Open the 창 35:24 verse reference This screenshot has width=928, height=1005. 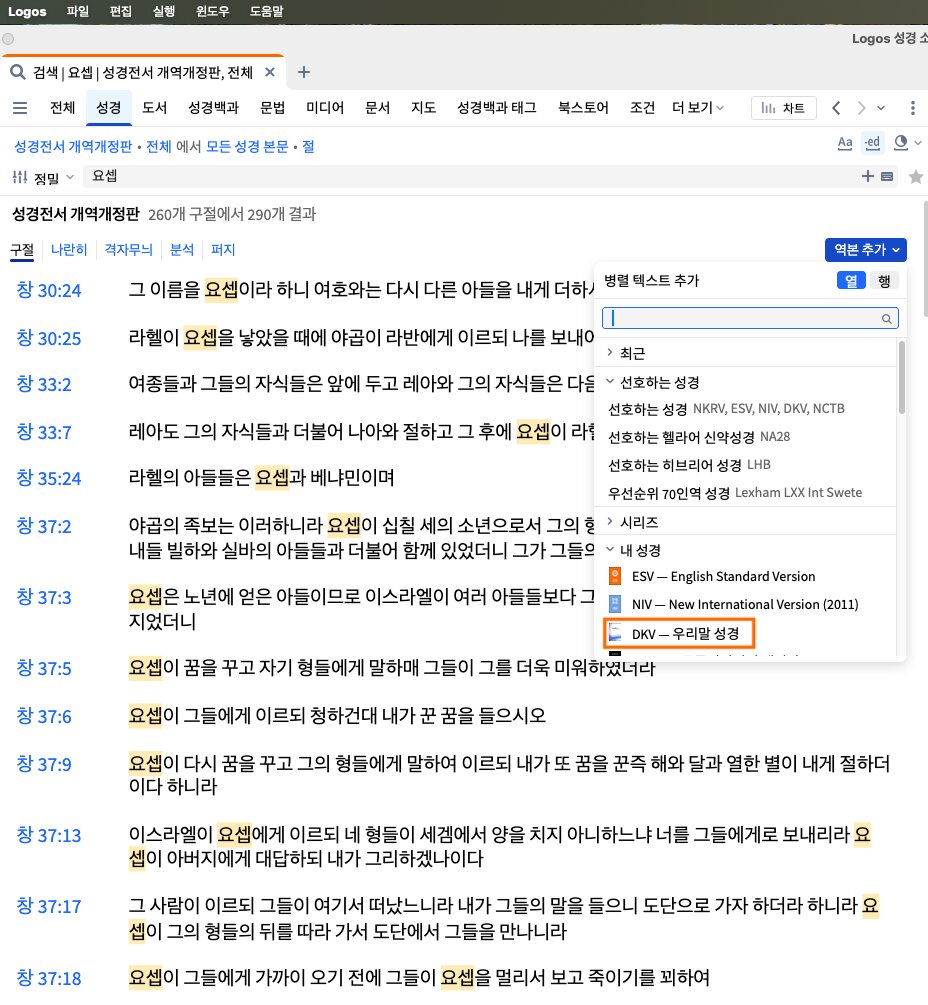(49, 478)
